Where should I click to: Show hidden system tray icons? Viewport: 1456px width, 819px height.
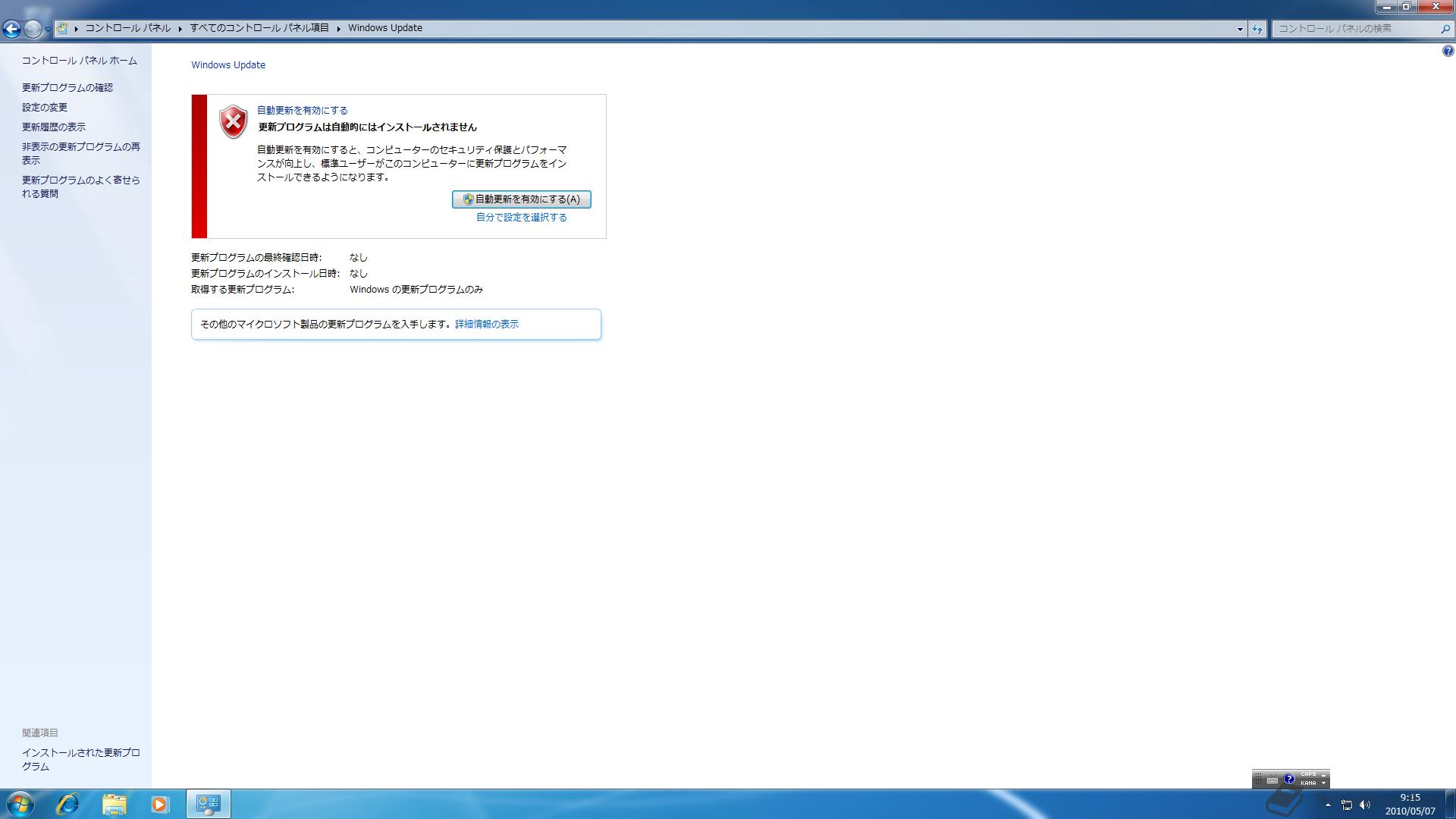click(x=1328, y=805)
